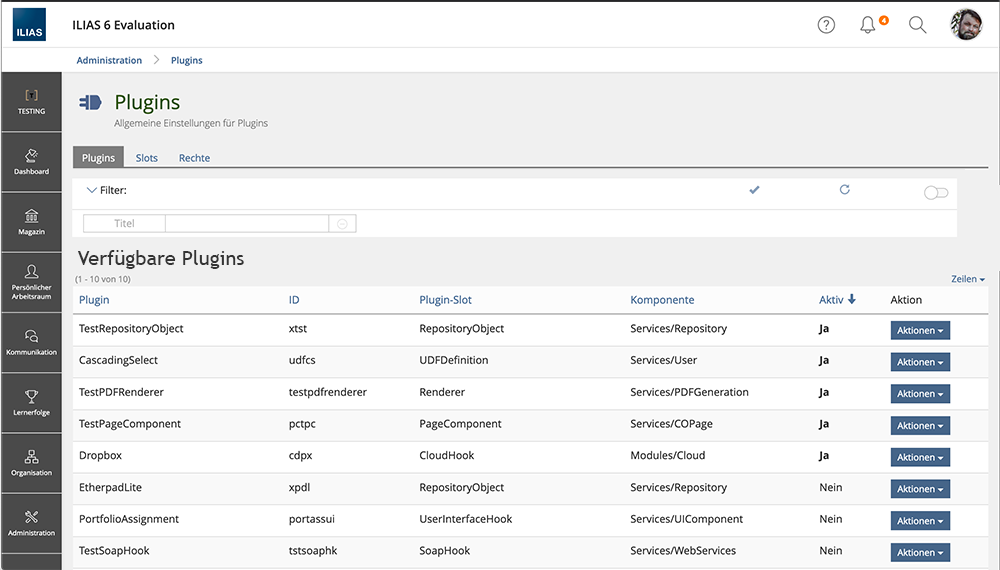Image resolution: width=1000 pixels, height=570 pixels.
Task: Open Lernerfolge trophy in the sidebar
Action: [31, 402]
